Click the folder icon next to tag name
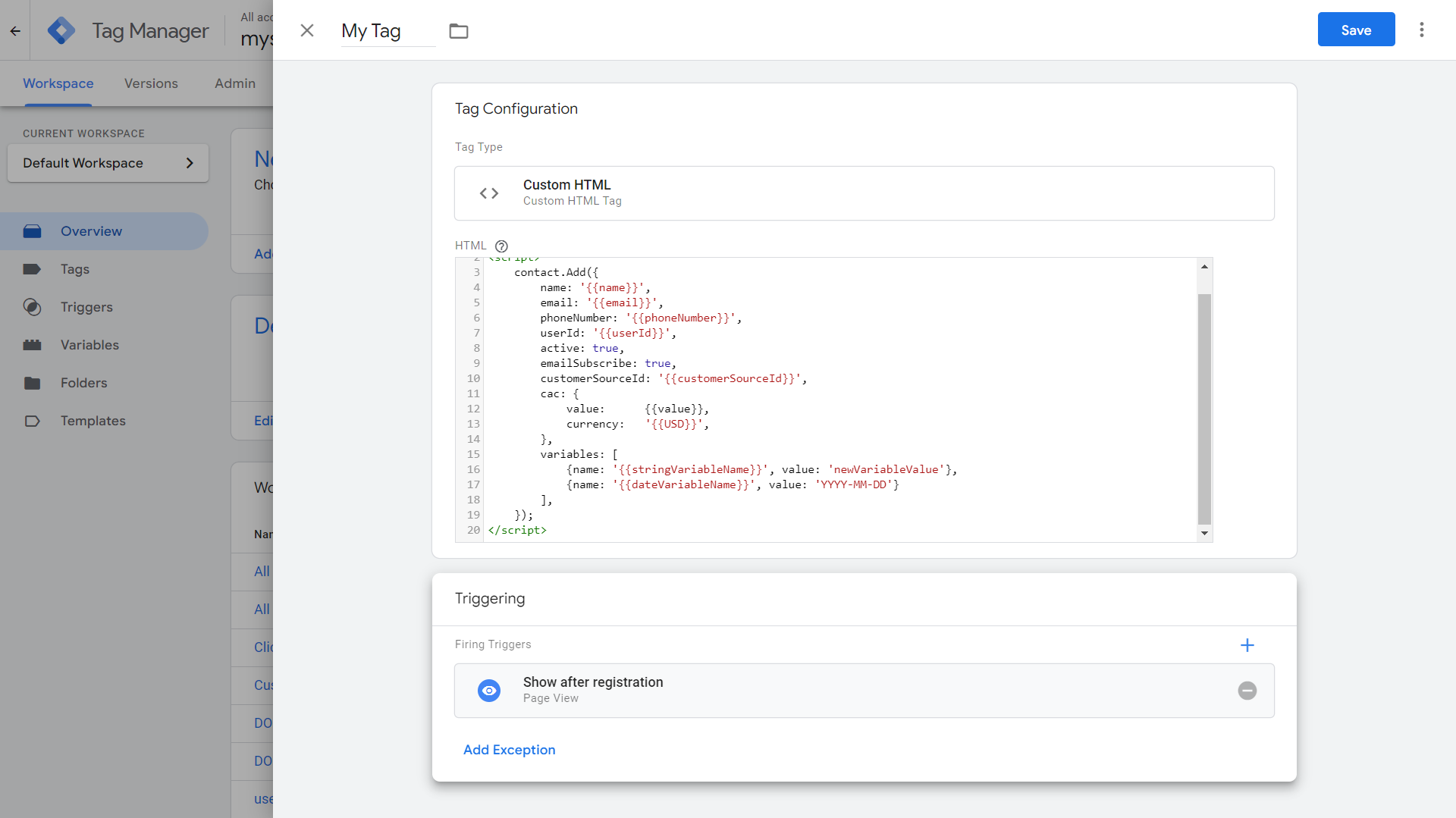 [458, 31]
